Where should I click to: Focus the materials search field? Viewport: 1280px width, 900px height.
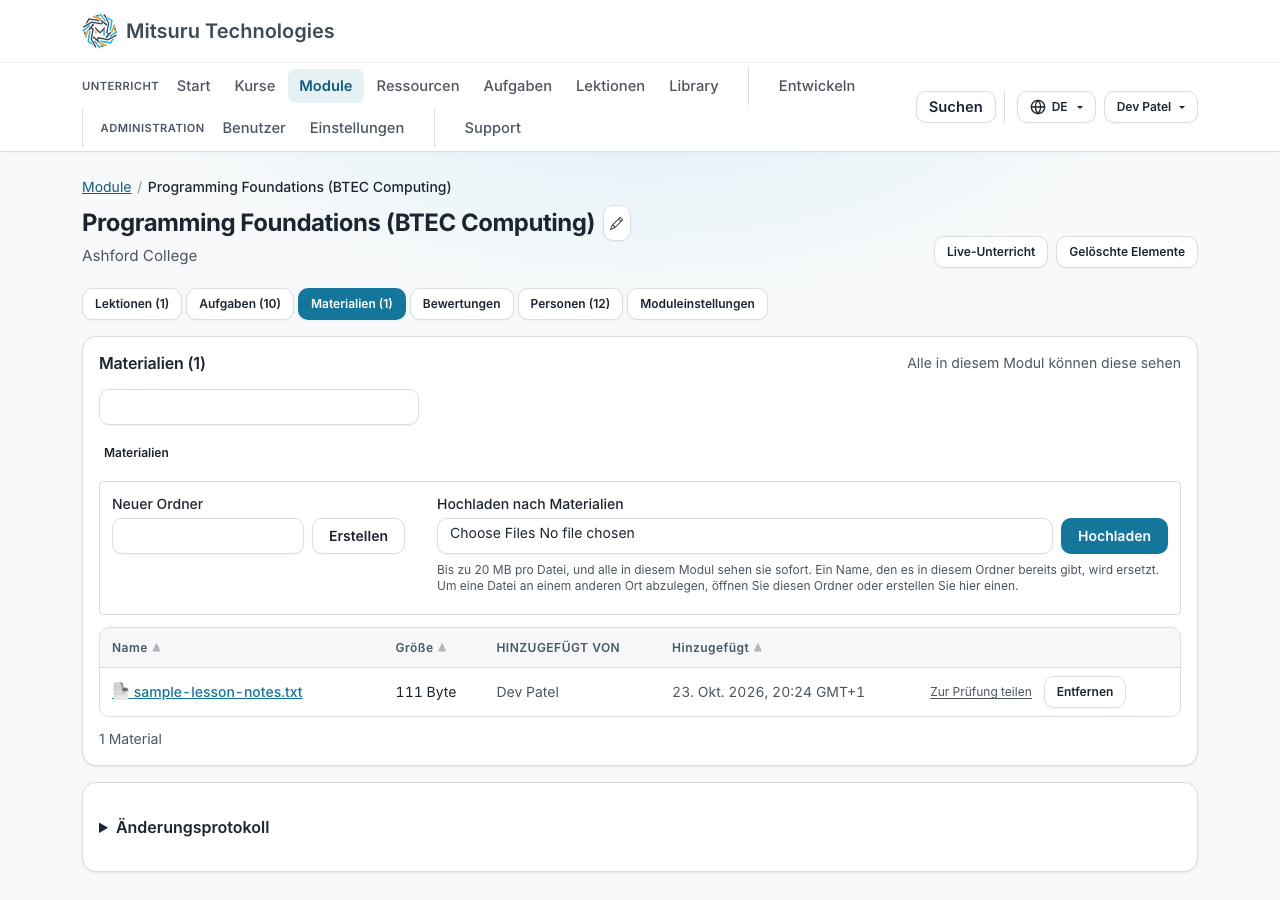259,407
